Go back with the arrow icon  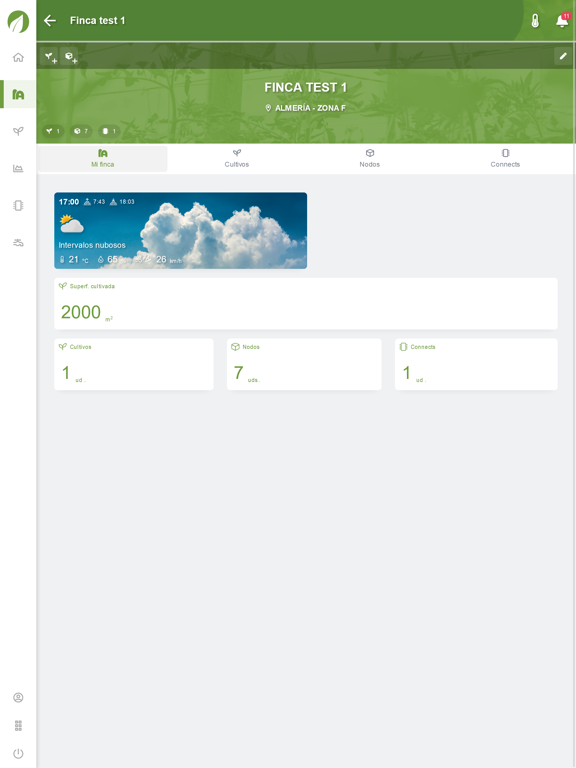(x=50, y=21)
